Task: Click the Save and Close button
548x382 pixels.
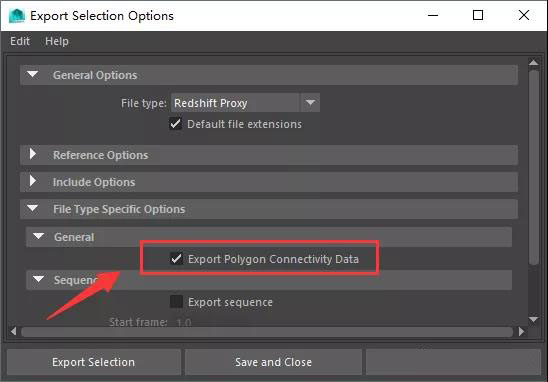Action: [273, 362]
